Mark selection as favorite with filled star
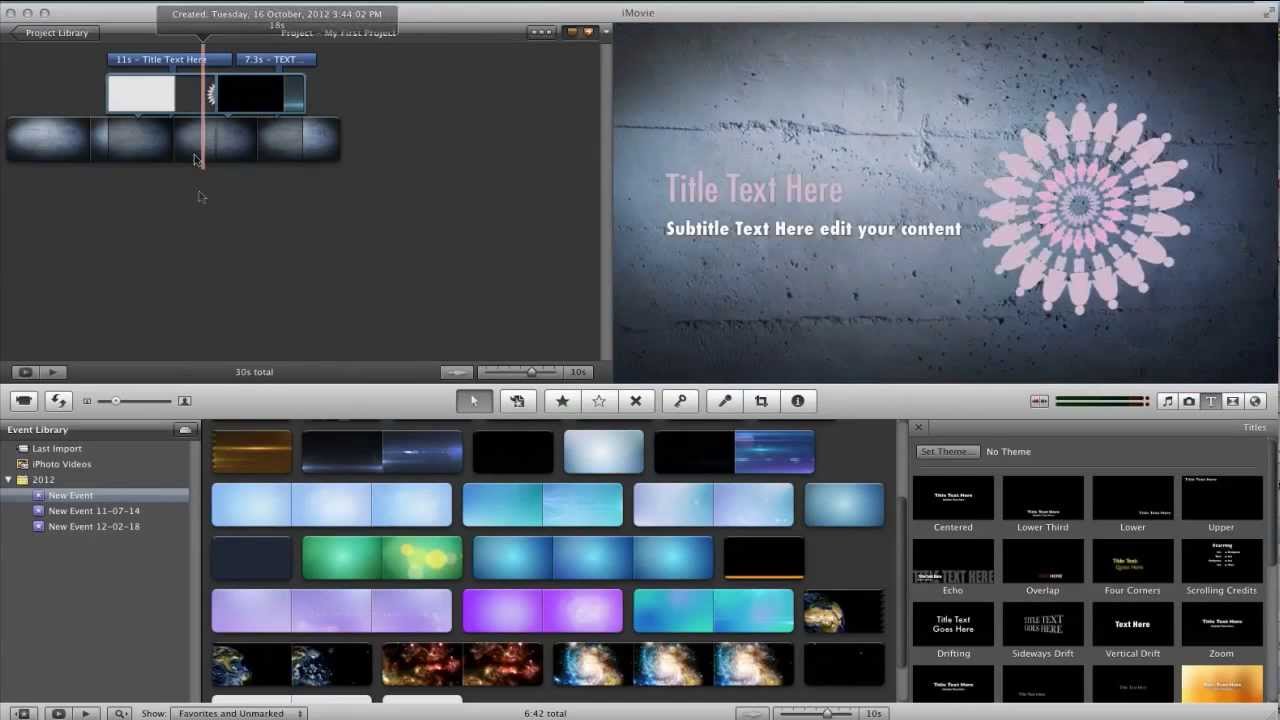The width and height of the screenshot is (1280, 720). (x=562, y=401)
